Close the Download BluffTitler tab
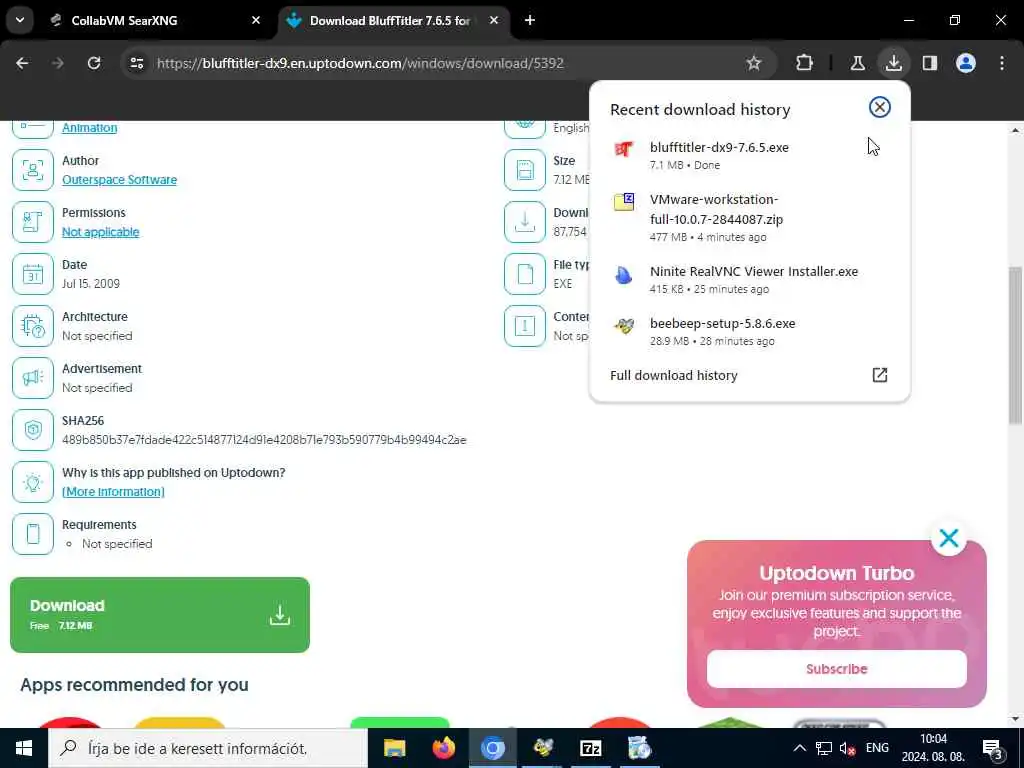Screen dimensions: 1024x768 494,20
